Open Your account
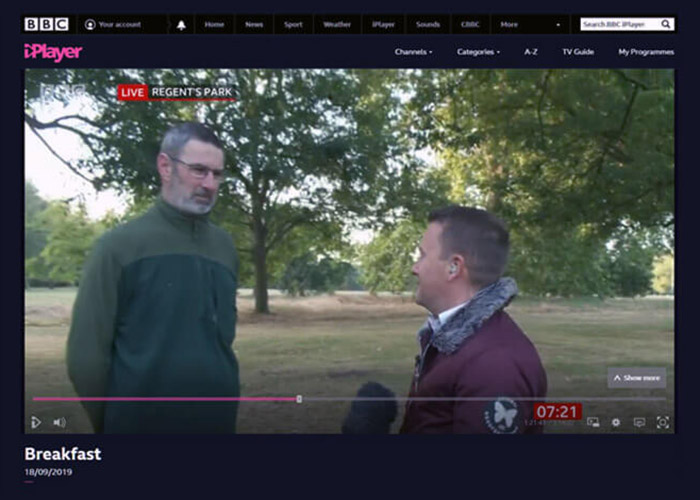The height and width of the screenshot is (500, 700). (x=113, y=25)
